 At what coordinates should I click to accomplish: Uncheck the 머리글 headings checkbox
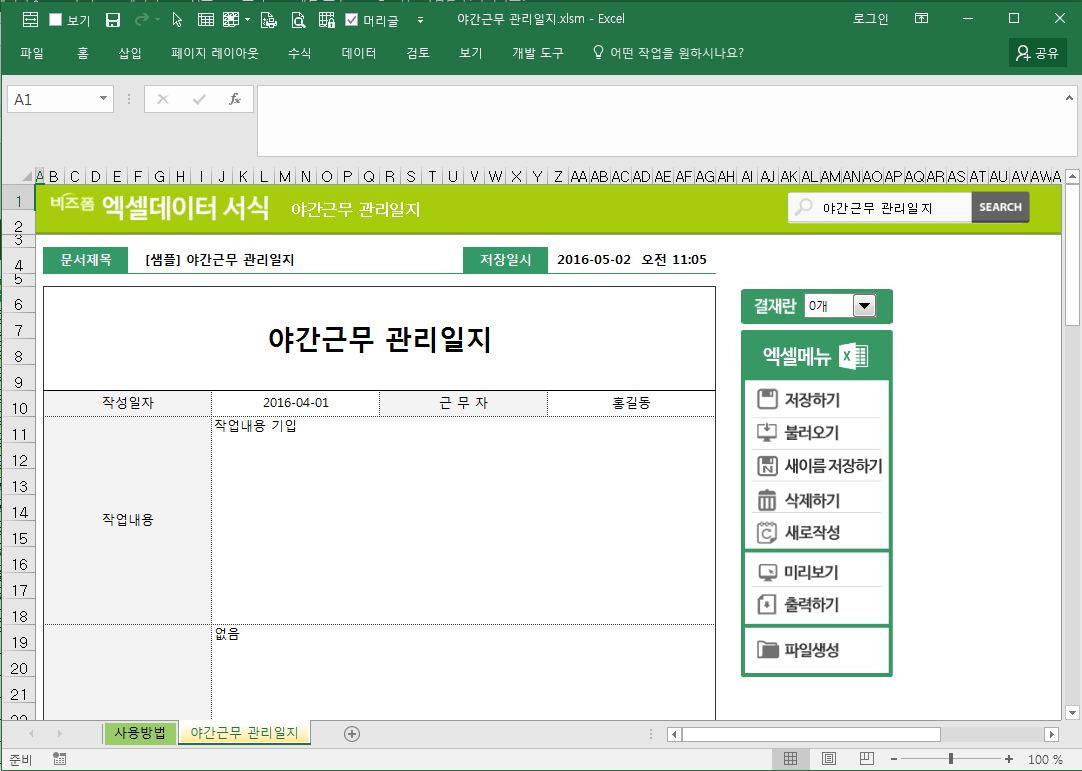tap(352, 20)
